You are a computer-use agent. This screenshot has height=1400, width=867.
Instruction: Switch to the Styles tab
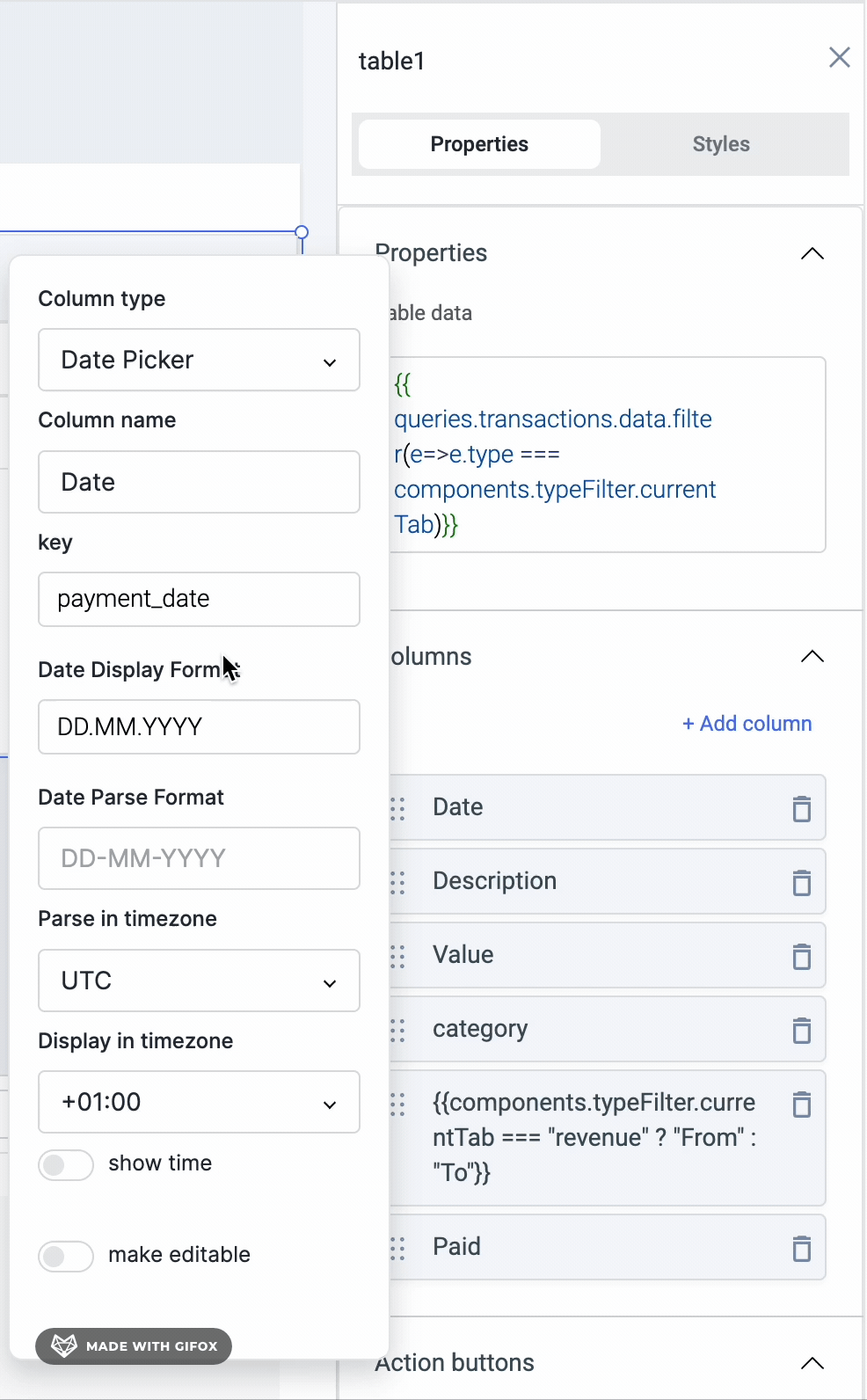click(x=721, y=144)
